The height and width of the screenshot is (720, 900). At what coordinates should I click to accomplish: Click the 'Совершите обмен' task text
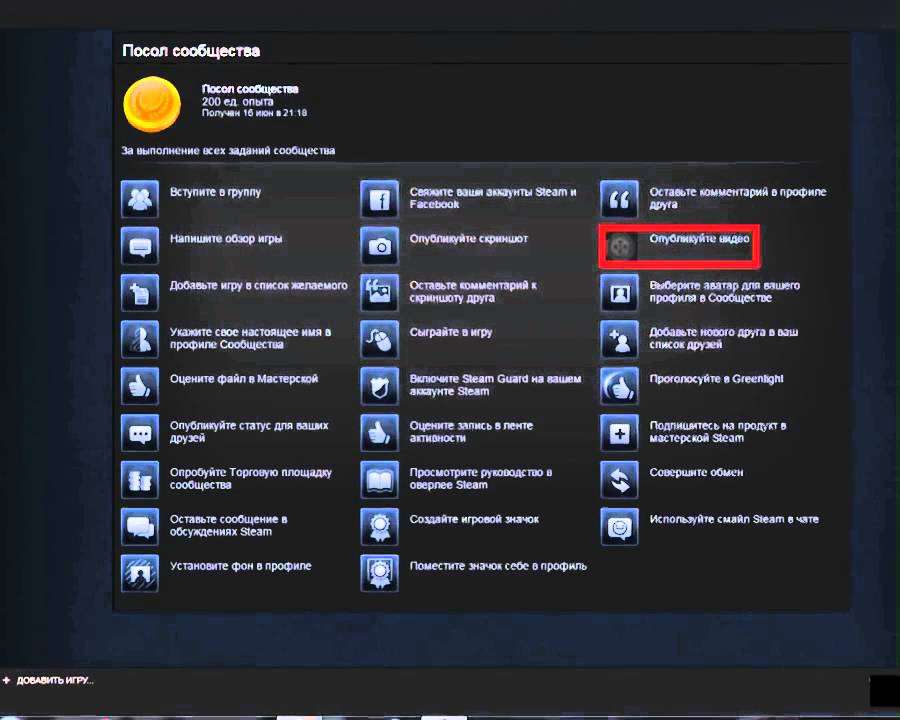[x=696, y=473]
